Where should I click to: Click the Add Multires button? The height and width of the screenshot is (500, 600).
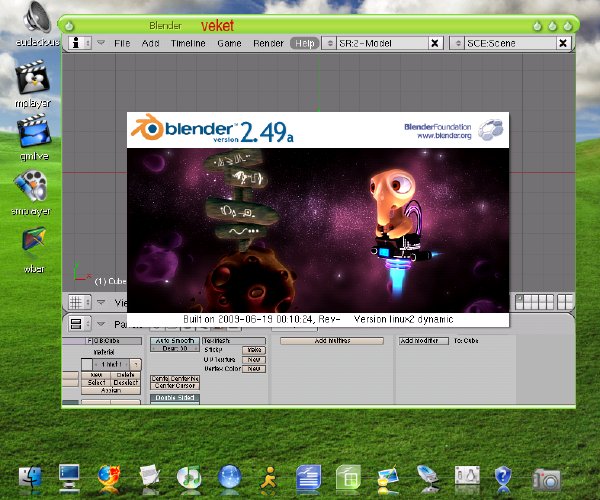pos(332,340)
